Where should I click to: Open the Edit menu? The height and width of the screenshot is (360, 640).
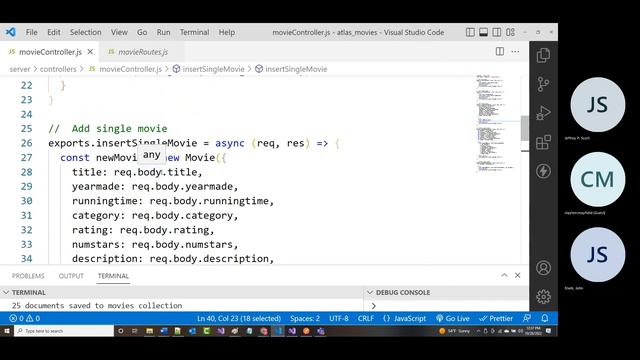coord(53,32)
